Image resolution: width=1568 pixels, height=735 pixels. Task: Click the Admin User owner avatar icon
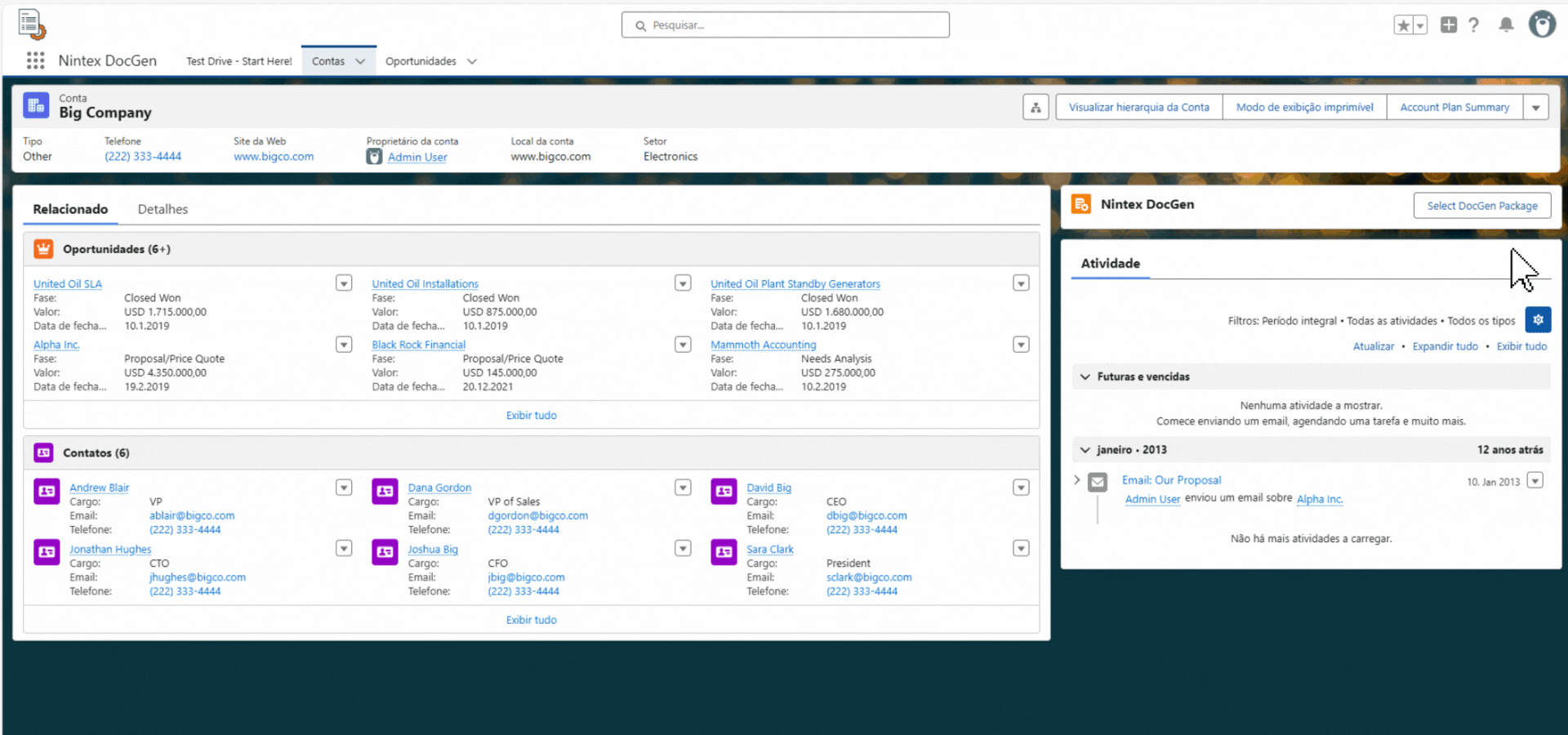tap(374, 157)
